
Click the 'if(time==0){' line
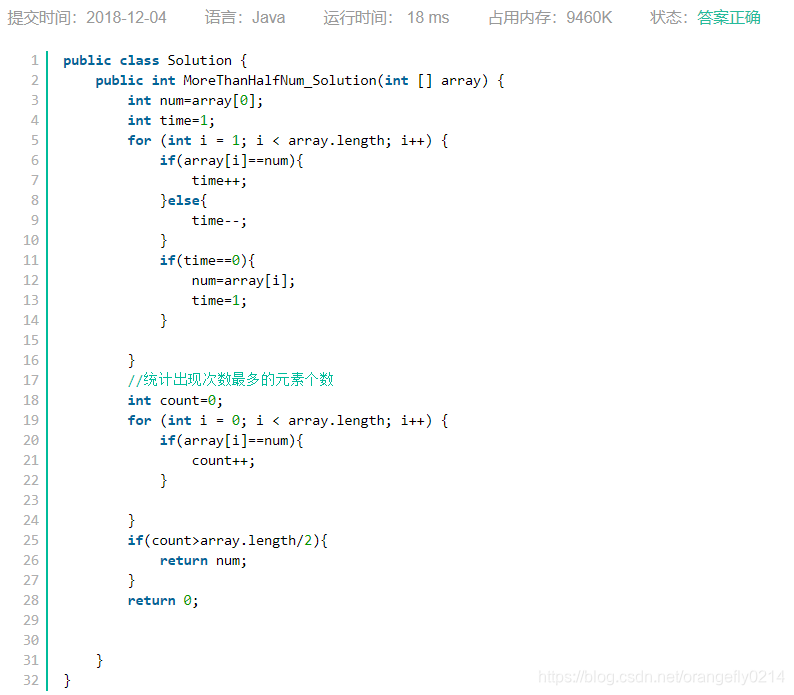tap(207, 260)
